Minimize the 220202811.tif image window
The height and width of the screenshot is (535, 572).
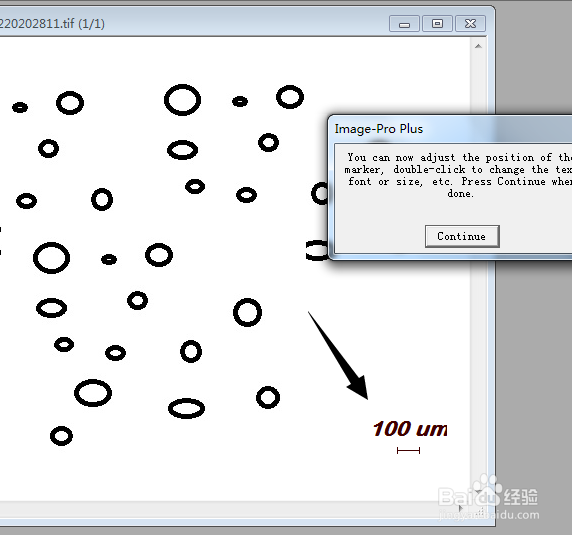tap(404, 24)
